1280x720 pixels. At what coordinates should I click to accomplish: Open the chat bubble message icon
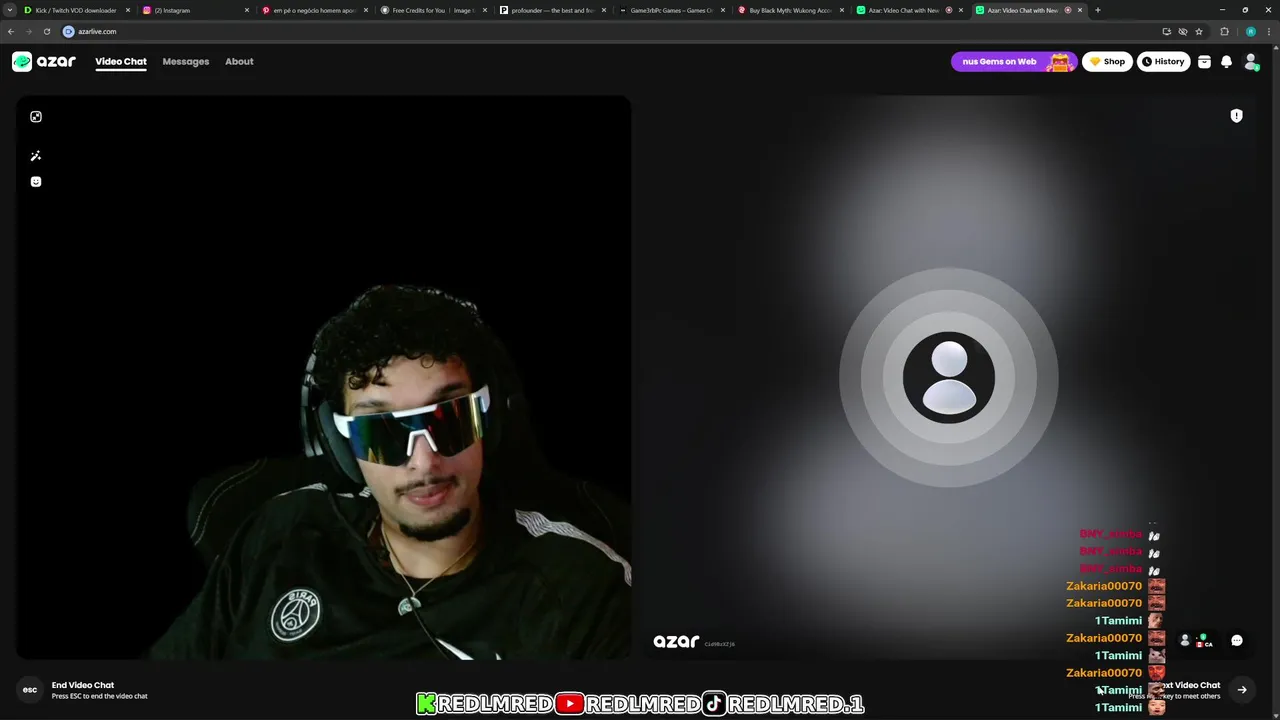click(x=1236, y=640)
